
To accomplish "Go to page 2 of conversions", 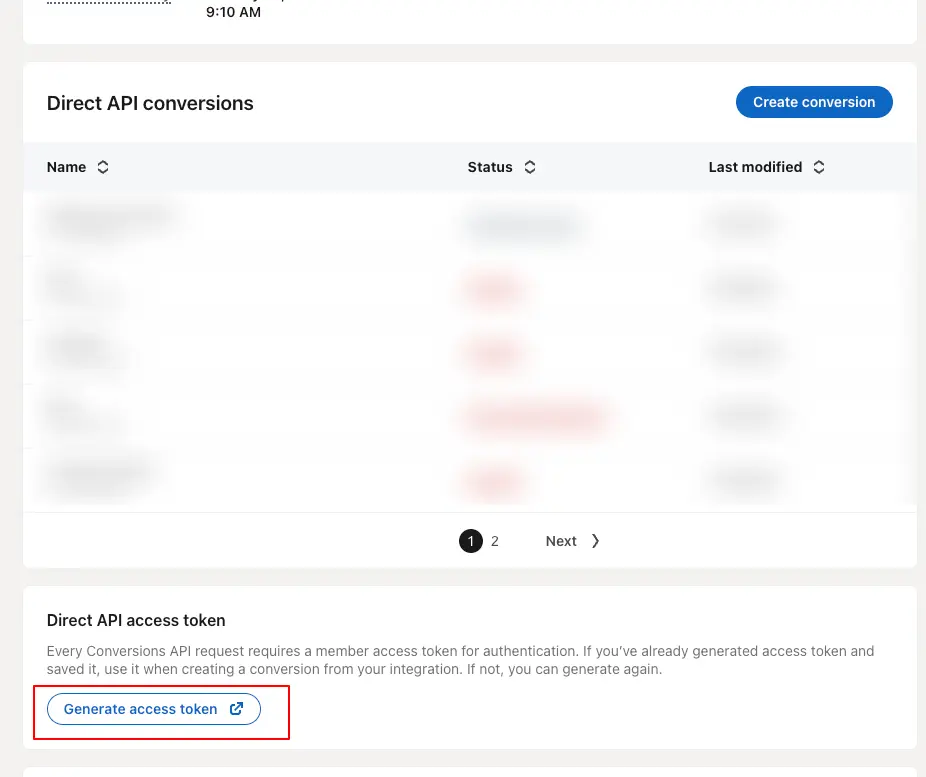I will [x=494, y=541].
